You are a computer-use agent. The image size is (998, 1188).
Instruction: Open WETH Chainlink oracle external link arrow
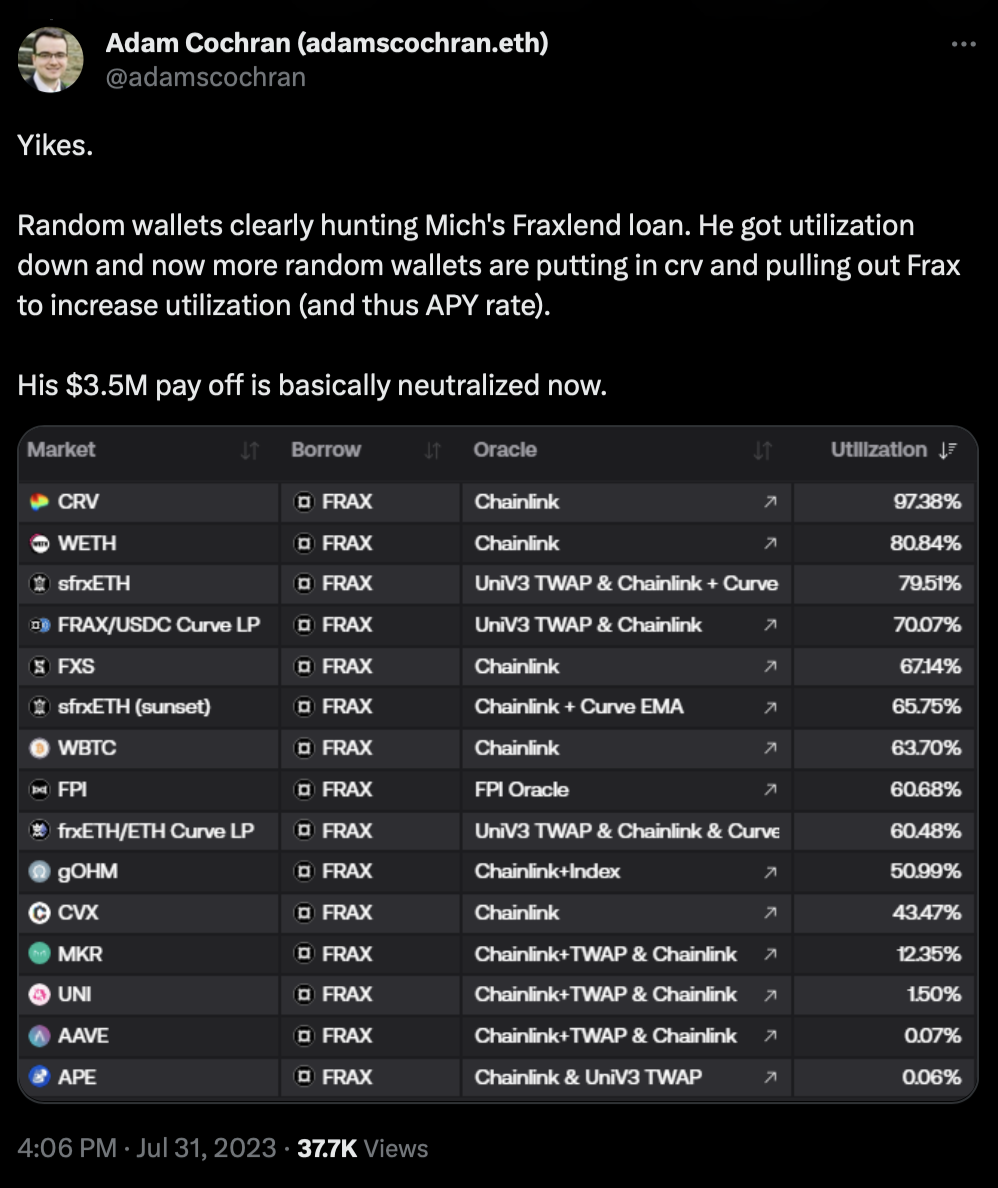[771, 543]
